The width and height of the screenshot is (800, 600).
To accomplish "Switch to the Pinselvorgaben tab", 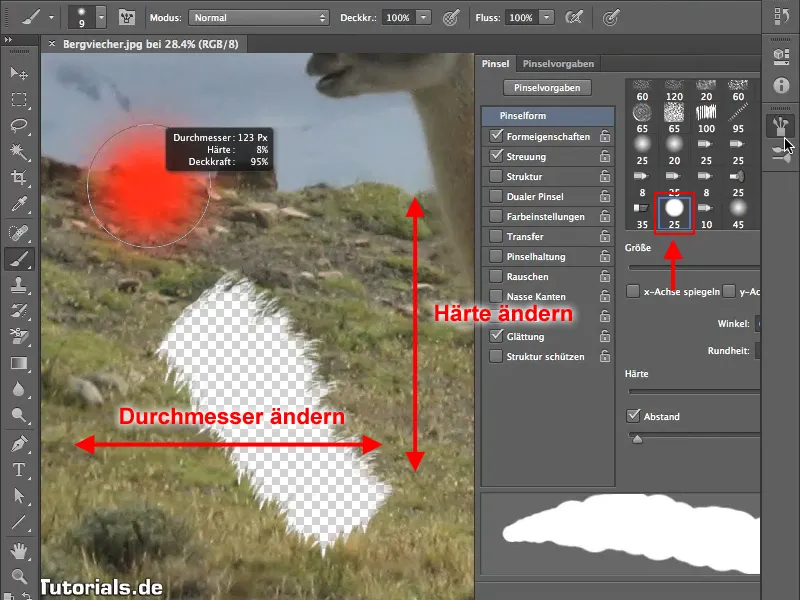I will (558, 64).
